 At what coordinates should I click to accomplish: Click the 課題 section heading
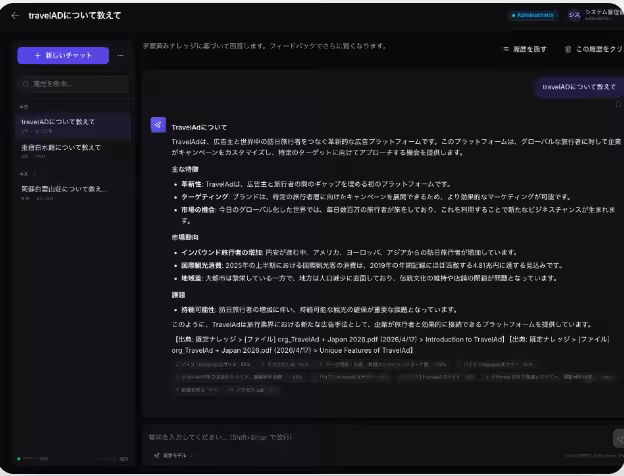[178, 295]
